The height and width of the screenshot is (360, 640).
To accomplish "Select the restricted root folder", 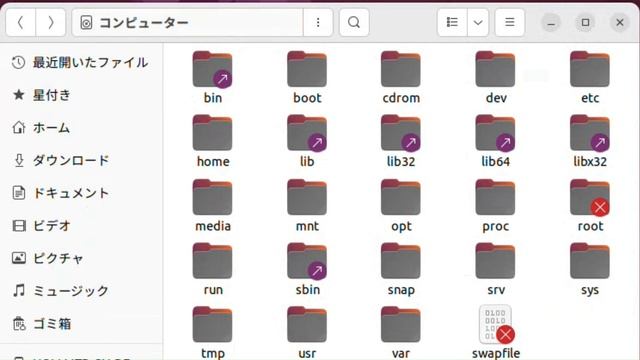I will click(x=590, y=198).
